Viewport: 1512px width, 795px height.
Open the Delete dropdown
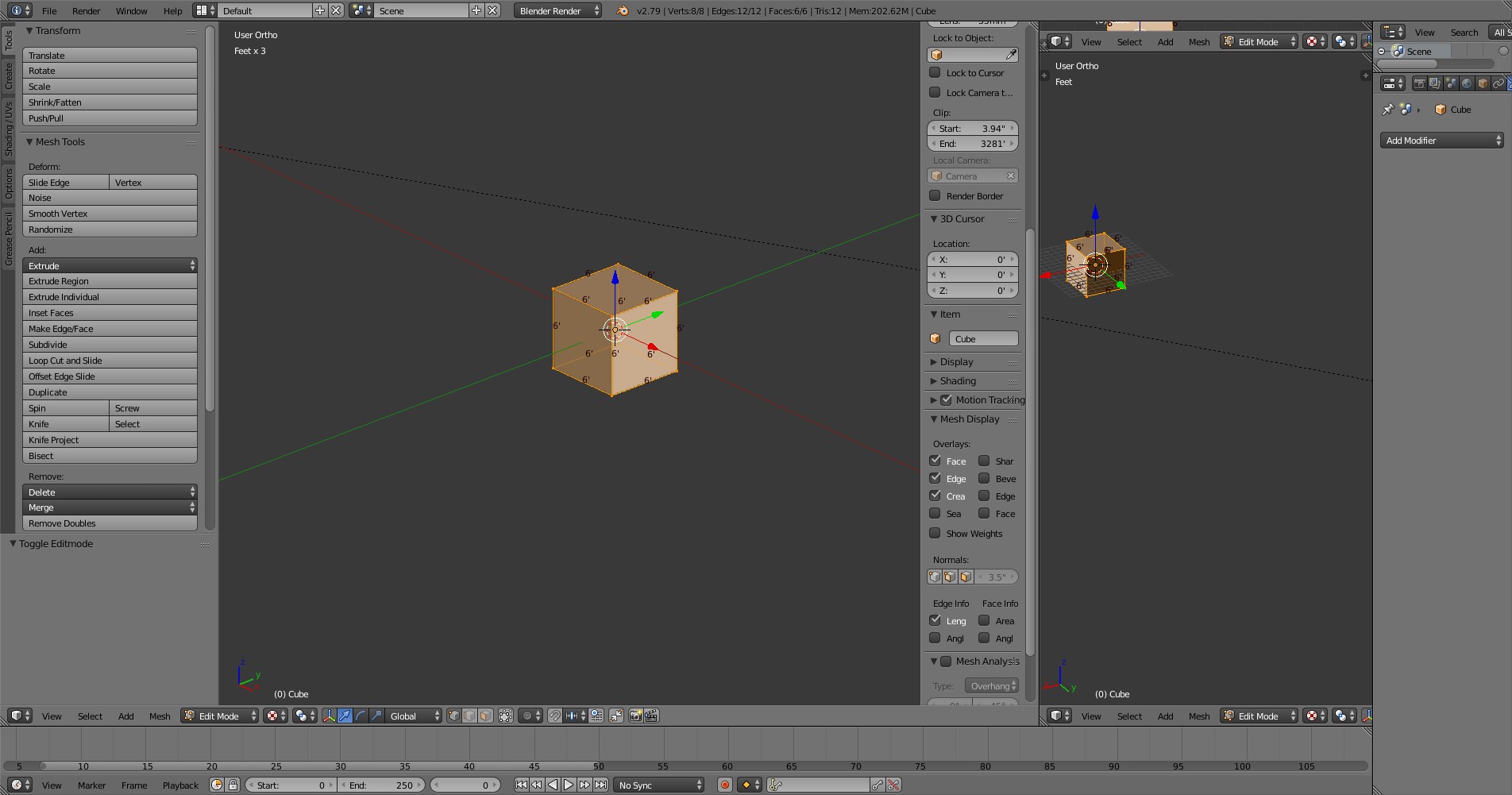pyautogui.click(x=110, y=492)
